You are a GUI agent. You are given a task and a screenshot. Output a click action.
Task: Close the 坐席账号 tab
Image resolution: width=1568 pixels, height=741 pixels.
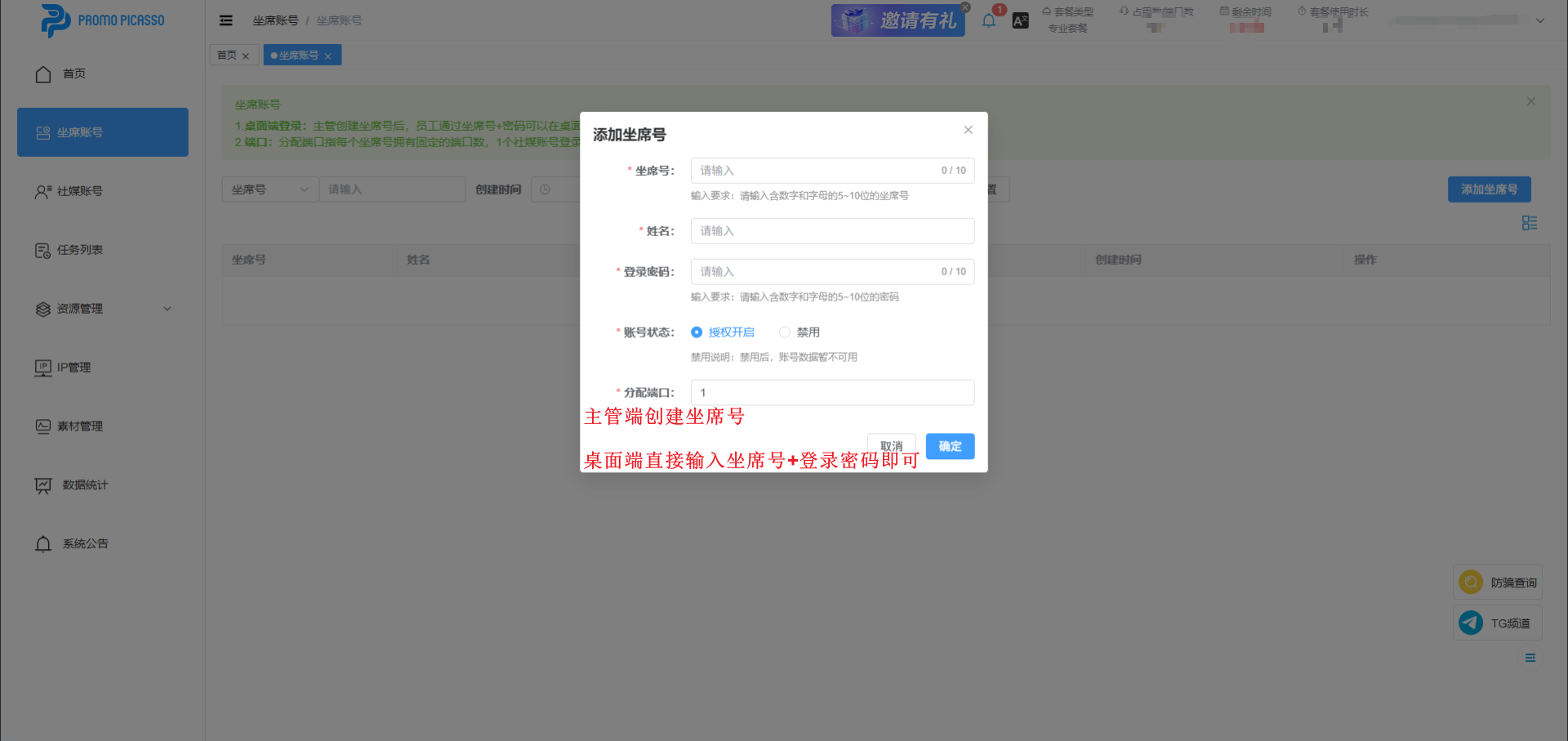tap(328, 56)
